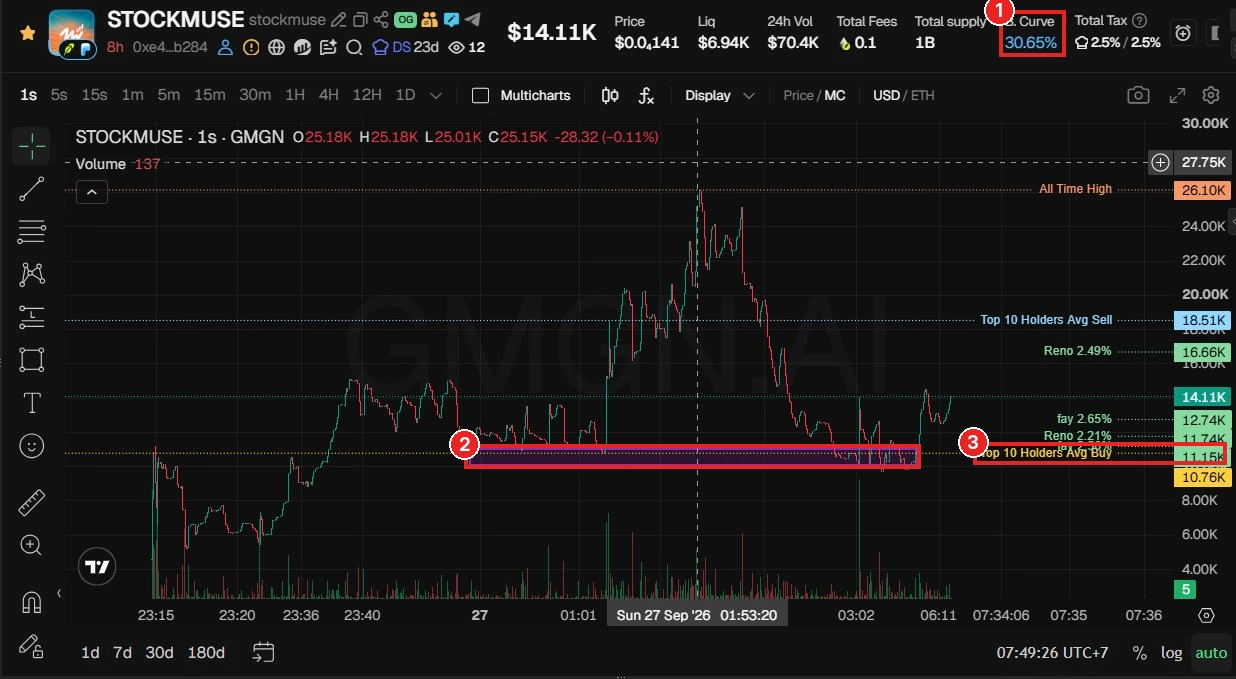Toggle lock all drawings tool
Screen dimensions: 1236x679
tap(31, 645)
